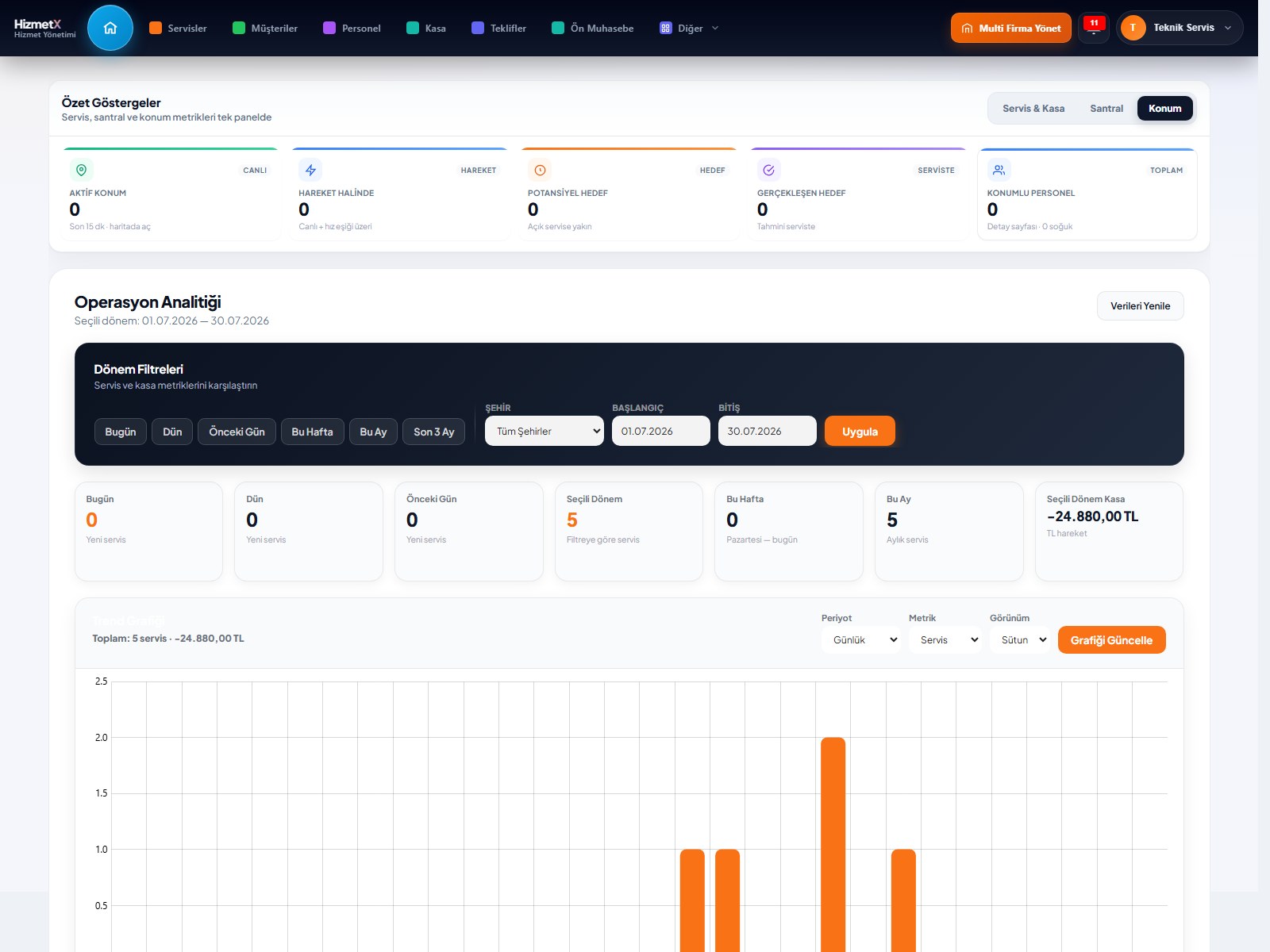Select the Bu Hafta quick filter
The image size is (1270, 952).
[313, 432]
